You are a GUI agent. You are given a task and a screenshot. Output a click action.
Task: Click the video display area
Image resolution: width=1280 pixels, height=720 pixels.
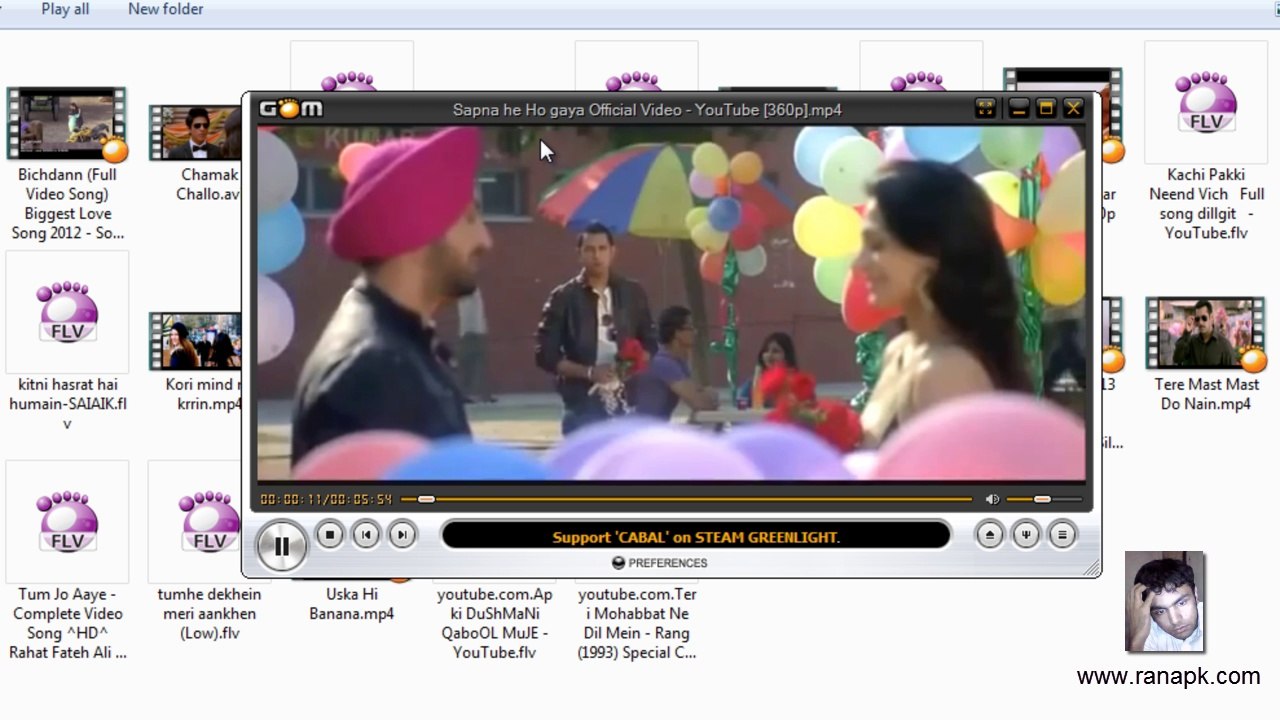click(671, 303)
